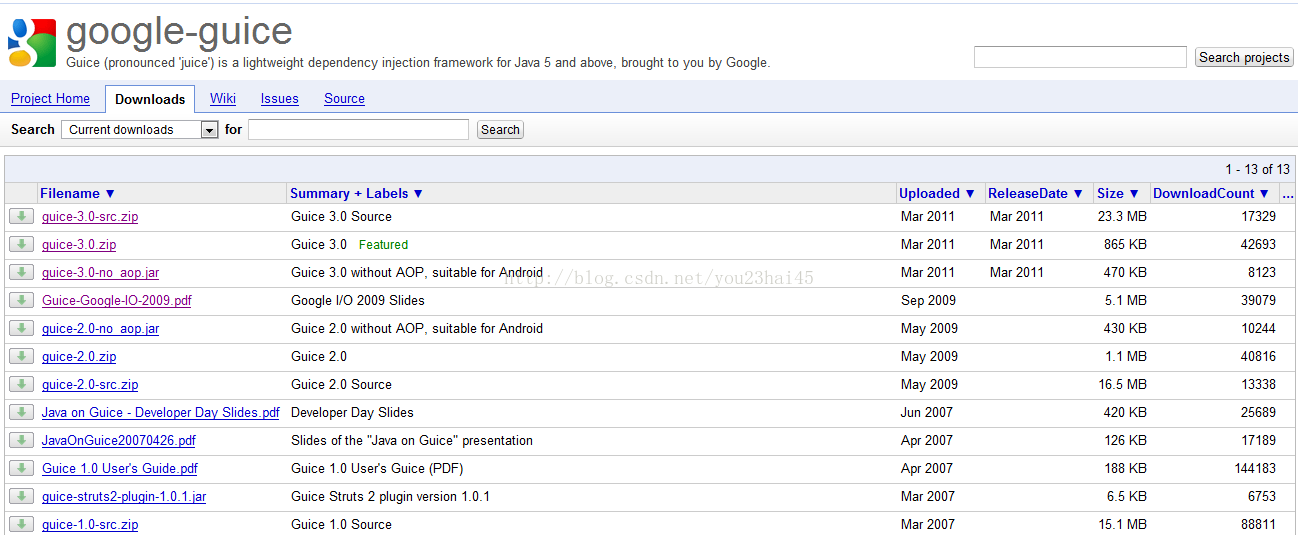Open Java on Guice - Developer Day Slides.pdf
Viewport: 1298px width, 535px height.
161,412
